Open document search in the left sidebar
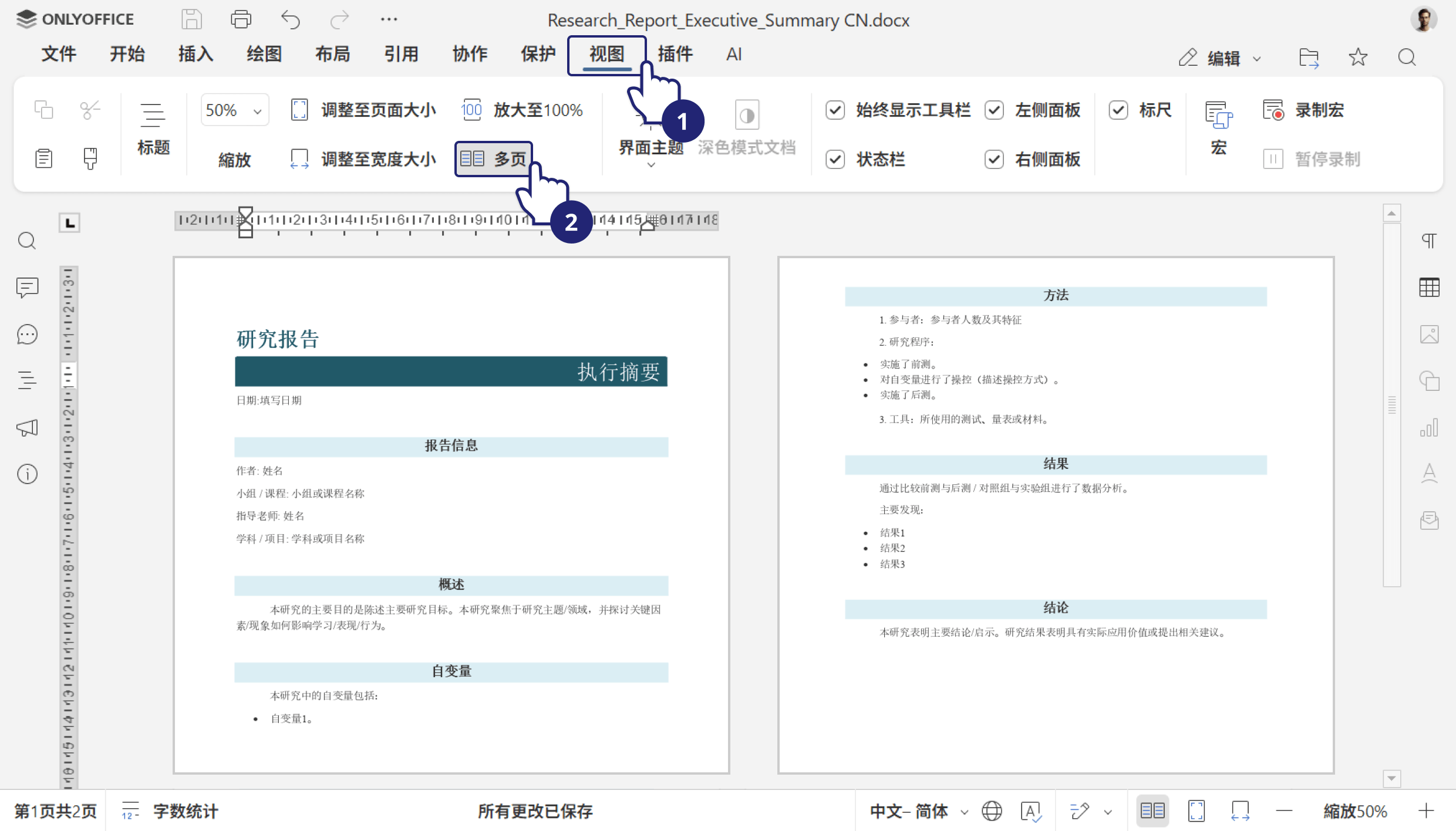The image size is (1456, 831). click(27, 241)
